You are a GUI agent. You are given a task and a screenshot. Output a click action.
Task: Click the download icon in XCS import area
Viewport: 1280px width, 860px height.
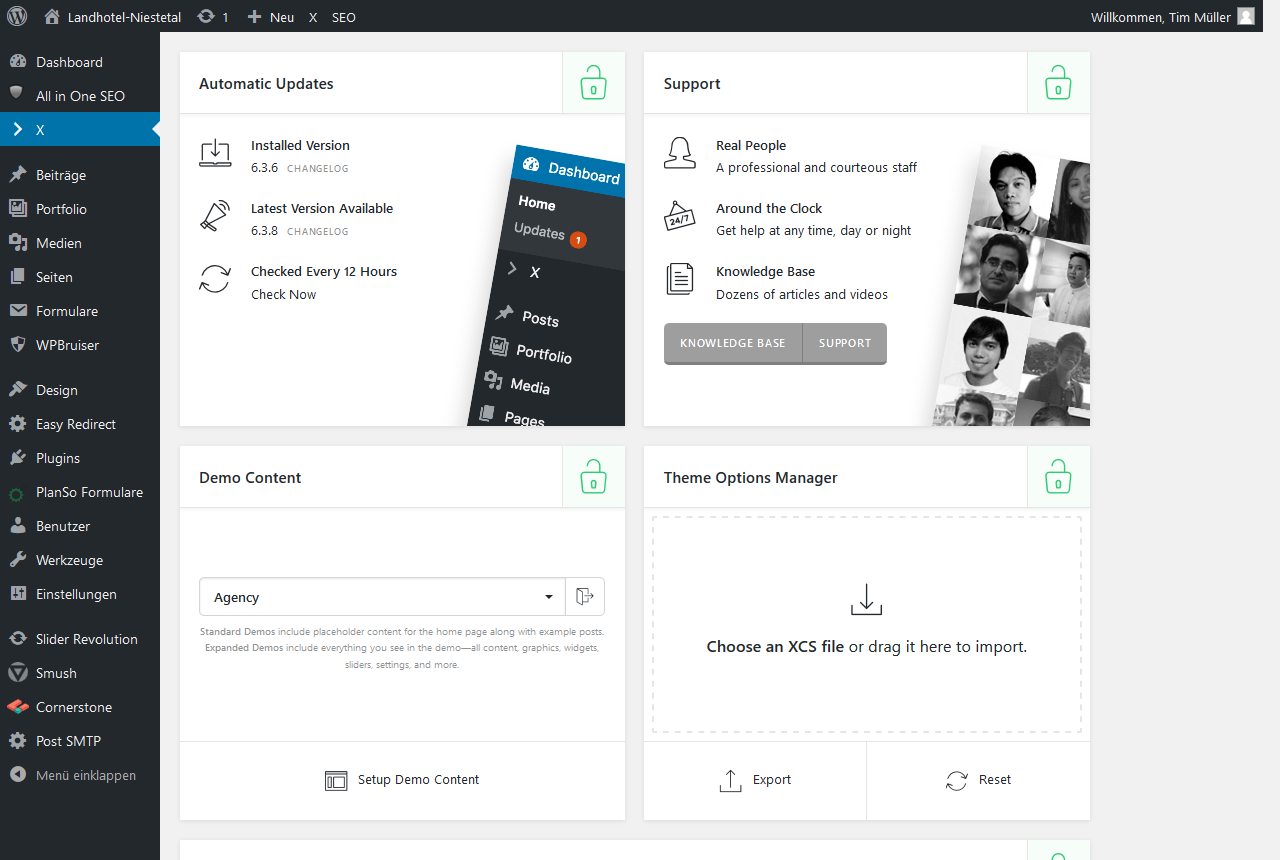(866, 600)
